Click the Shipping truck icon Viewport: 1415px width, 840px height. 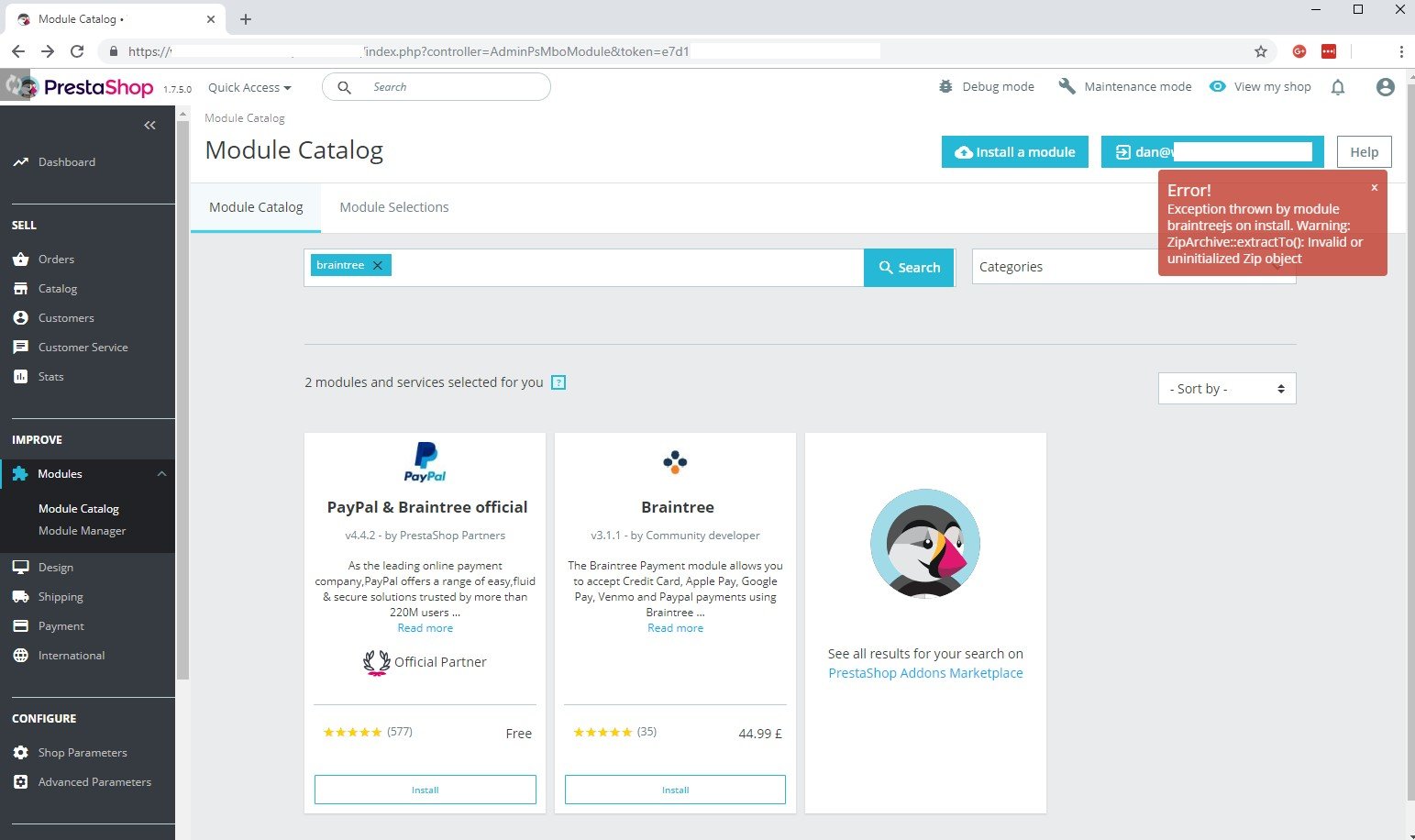click(20, 597)
